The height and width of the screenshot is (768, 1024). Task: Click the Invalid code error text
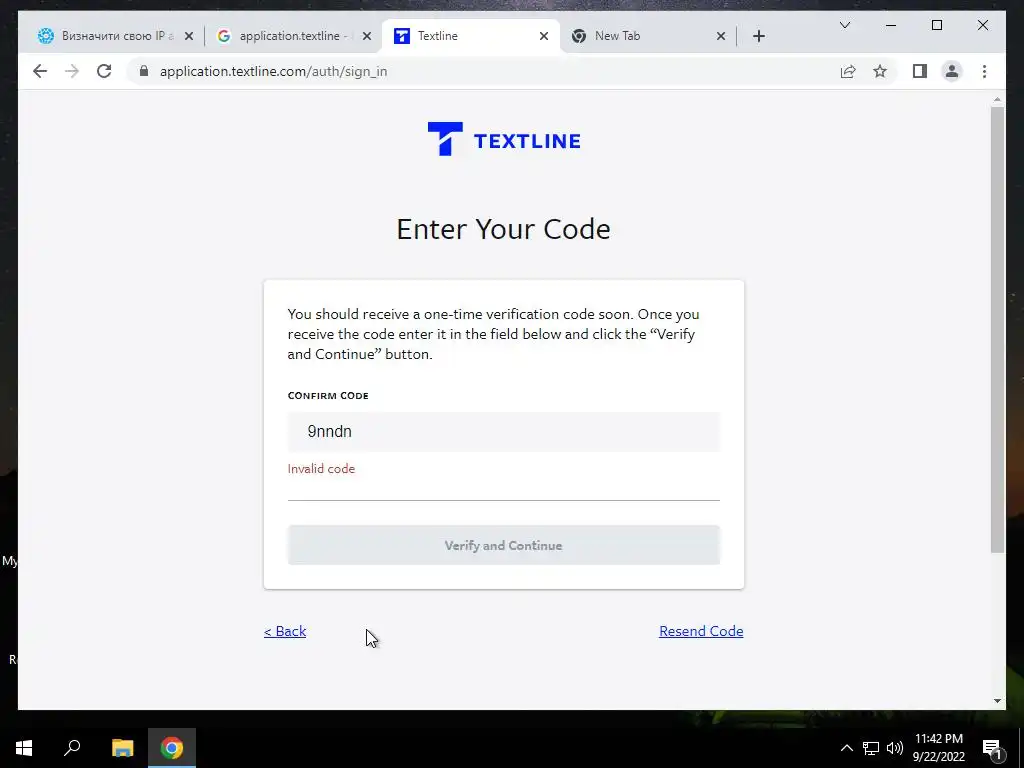[x=321, y=469]
